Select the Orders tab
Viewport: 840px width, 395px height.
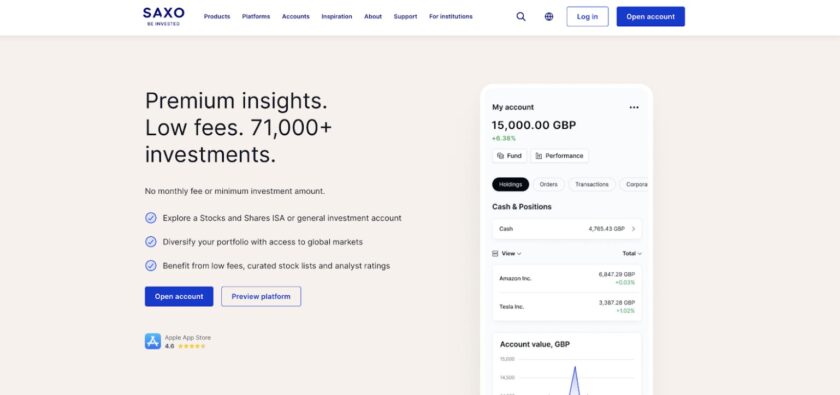point(549,184)
